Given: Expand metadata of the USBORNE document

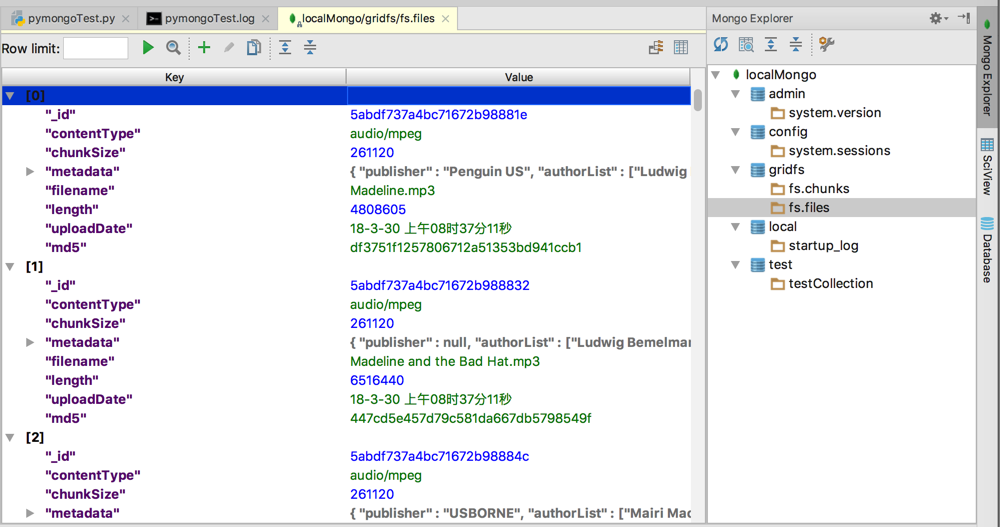Looking at the screenshot, I should 30,514.
